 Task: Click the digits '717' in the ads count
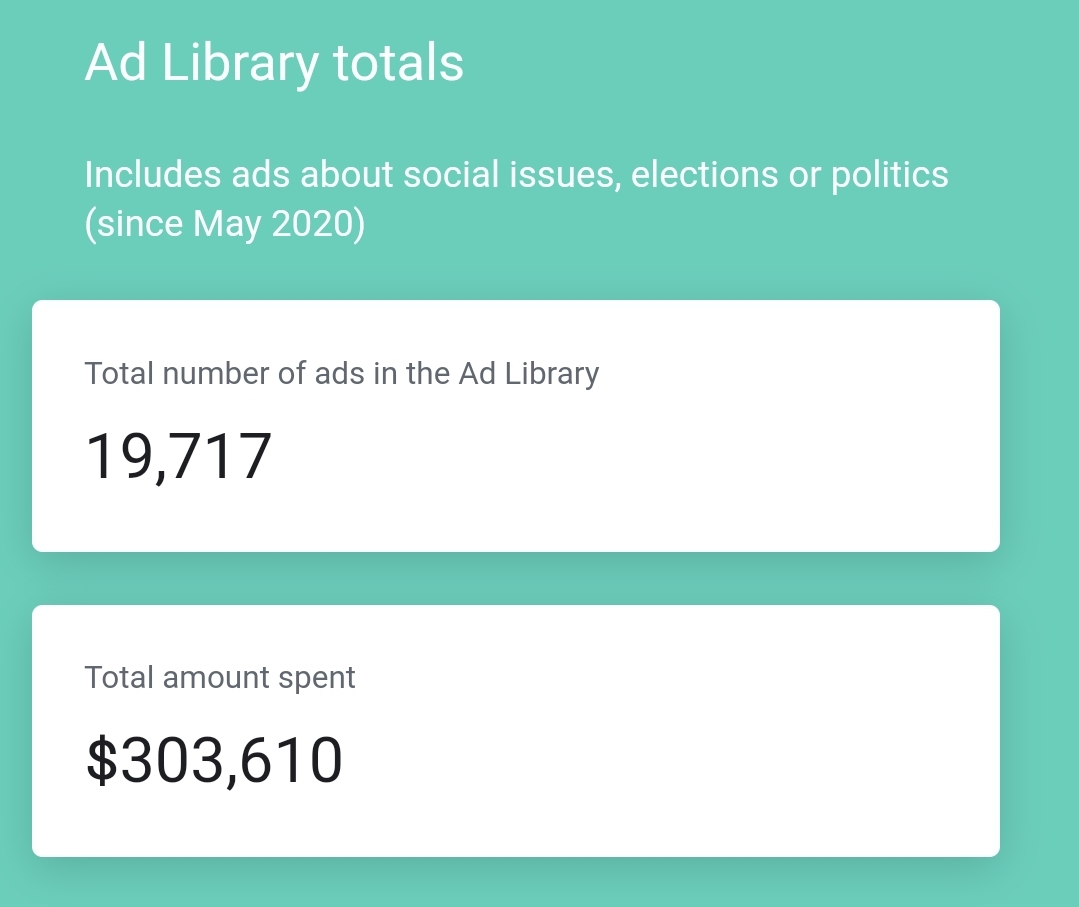[222, 456]
